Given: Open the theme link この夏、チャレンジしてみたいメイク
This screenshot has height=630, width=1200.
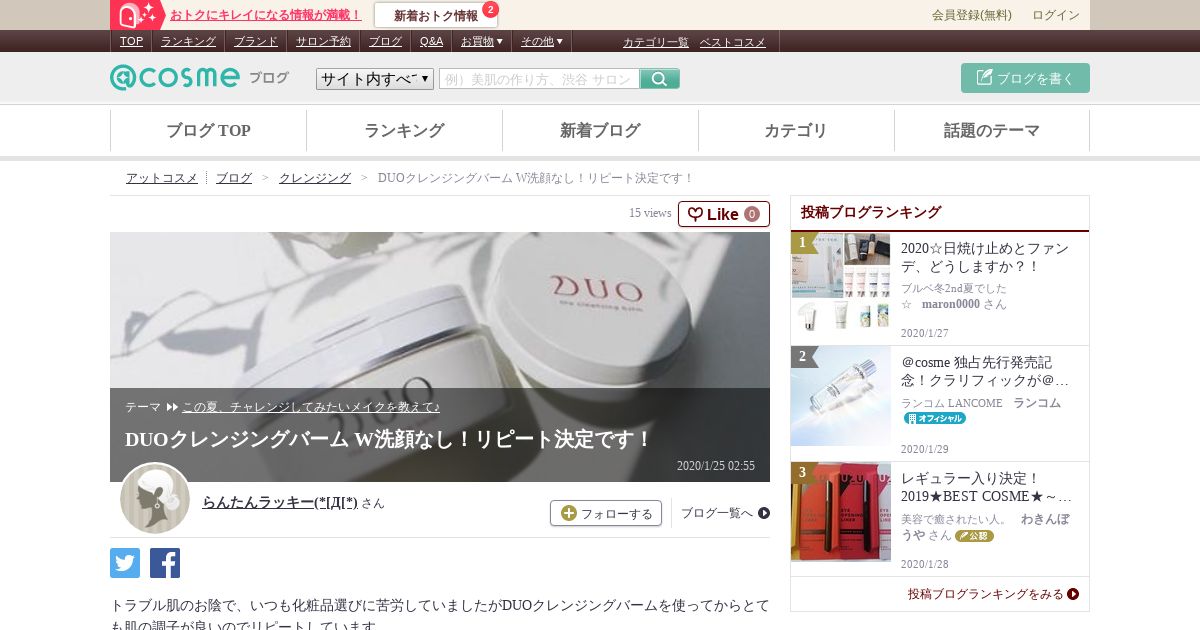Looking at the screenshot, I should pyautogui.click(x=311, y=407).
